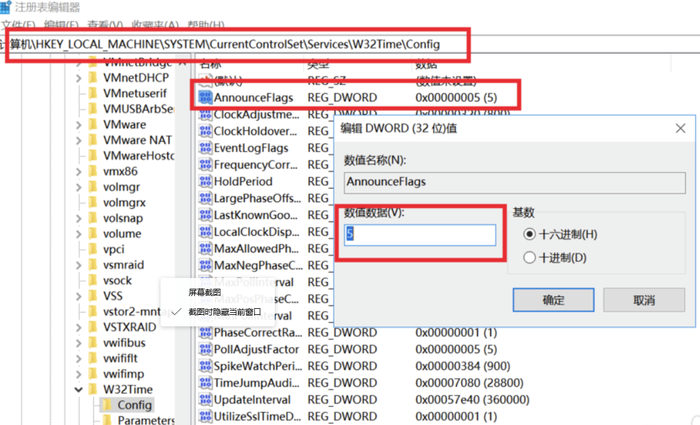Image resolution: width=700 pixels, height=425 pixels.
Task: Click the VSS folder icon
Action: coord(93,296)
